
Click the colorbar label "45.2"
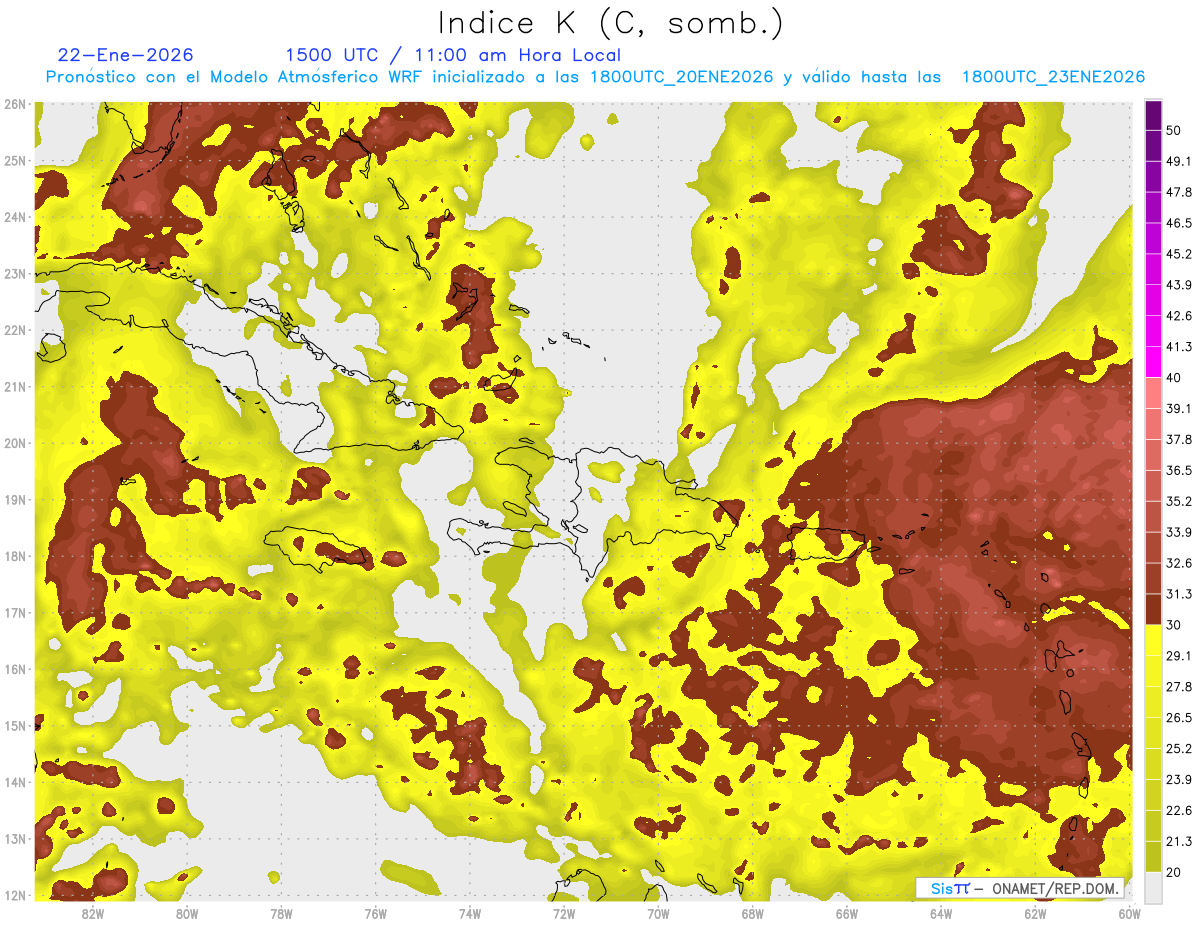click(x=1178, y=253)
